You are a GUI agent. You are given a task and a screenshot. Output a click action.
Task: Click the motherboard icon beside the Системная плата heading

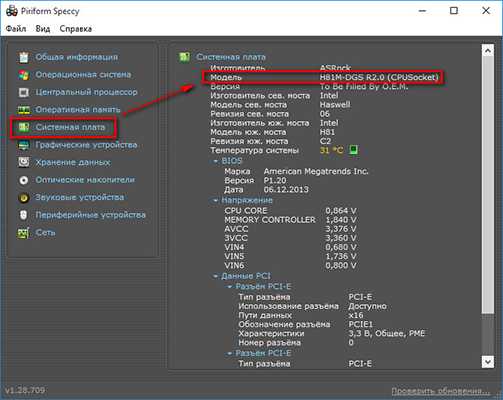[184, 57]
